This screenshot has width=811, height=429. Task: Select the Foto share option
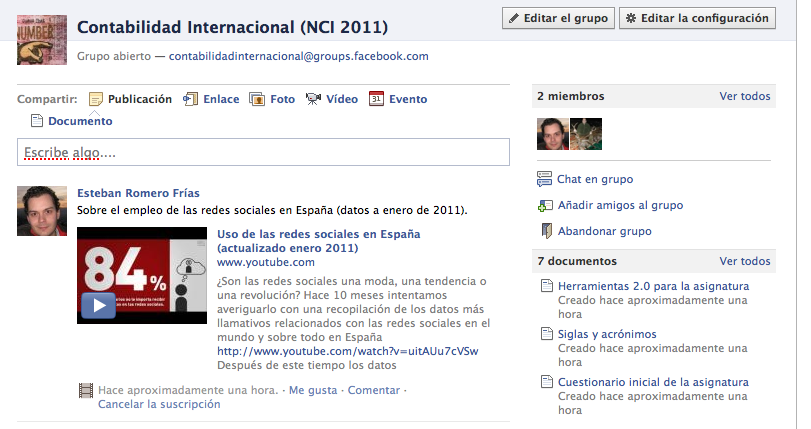click(x=282, y=99)
